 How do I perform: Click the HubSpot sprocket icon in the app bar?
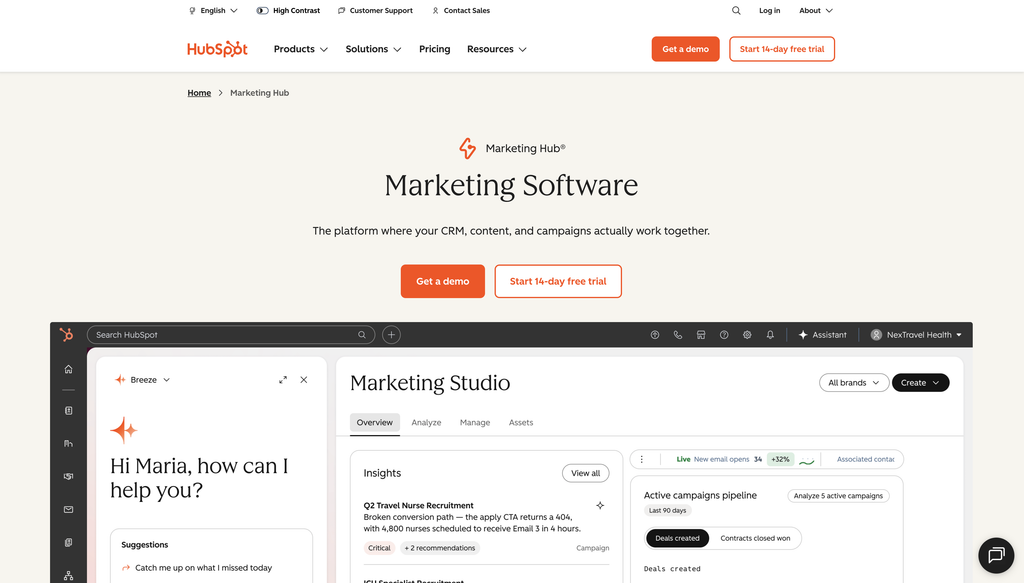pos(67,335)
